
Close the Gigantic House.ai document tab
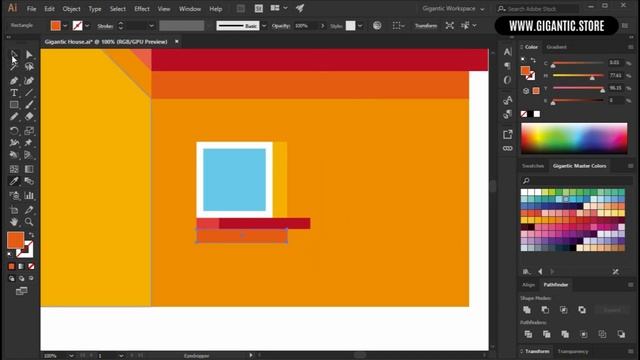pos(177,42)
